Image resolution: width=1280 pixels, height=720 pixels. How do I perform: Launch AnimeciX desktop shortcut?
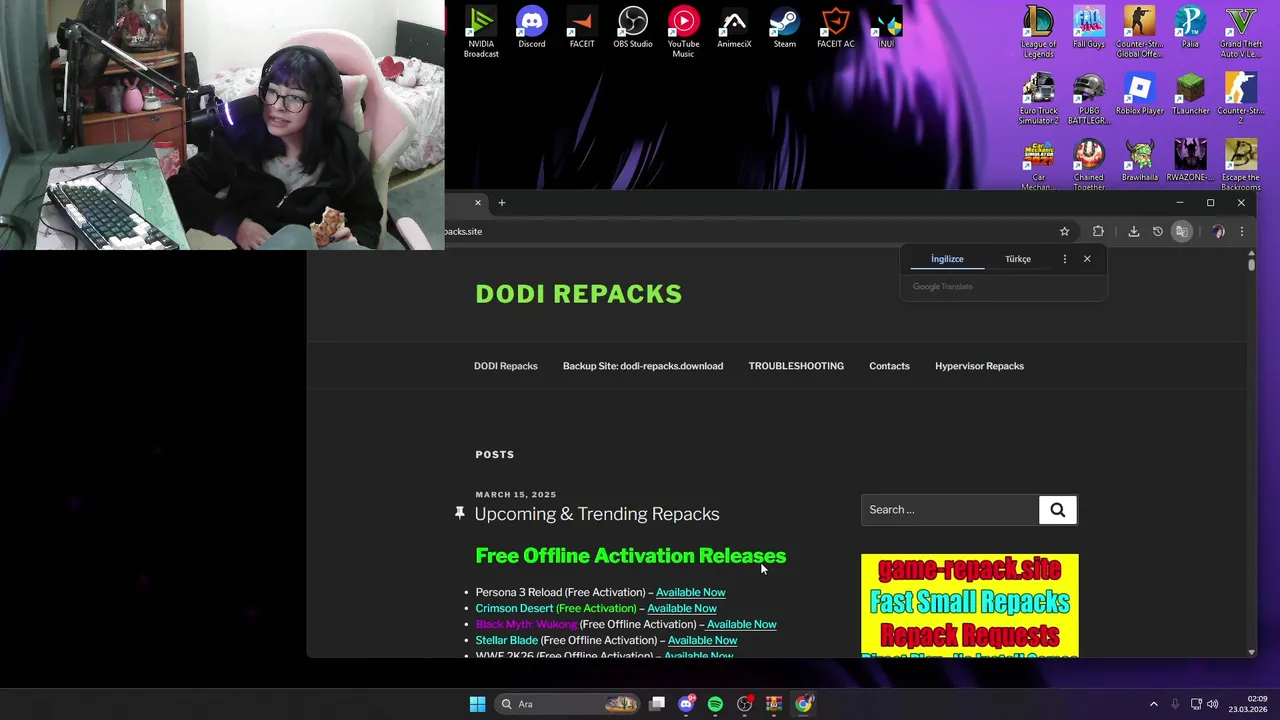pos(734,28)
